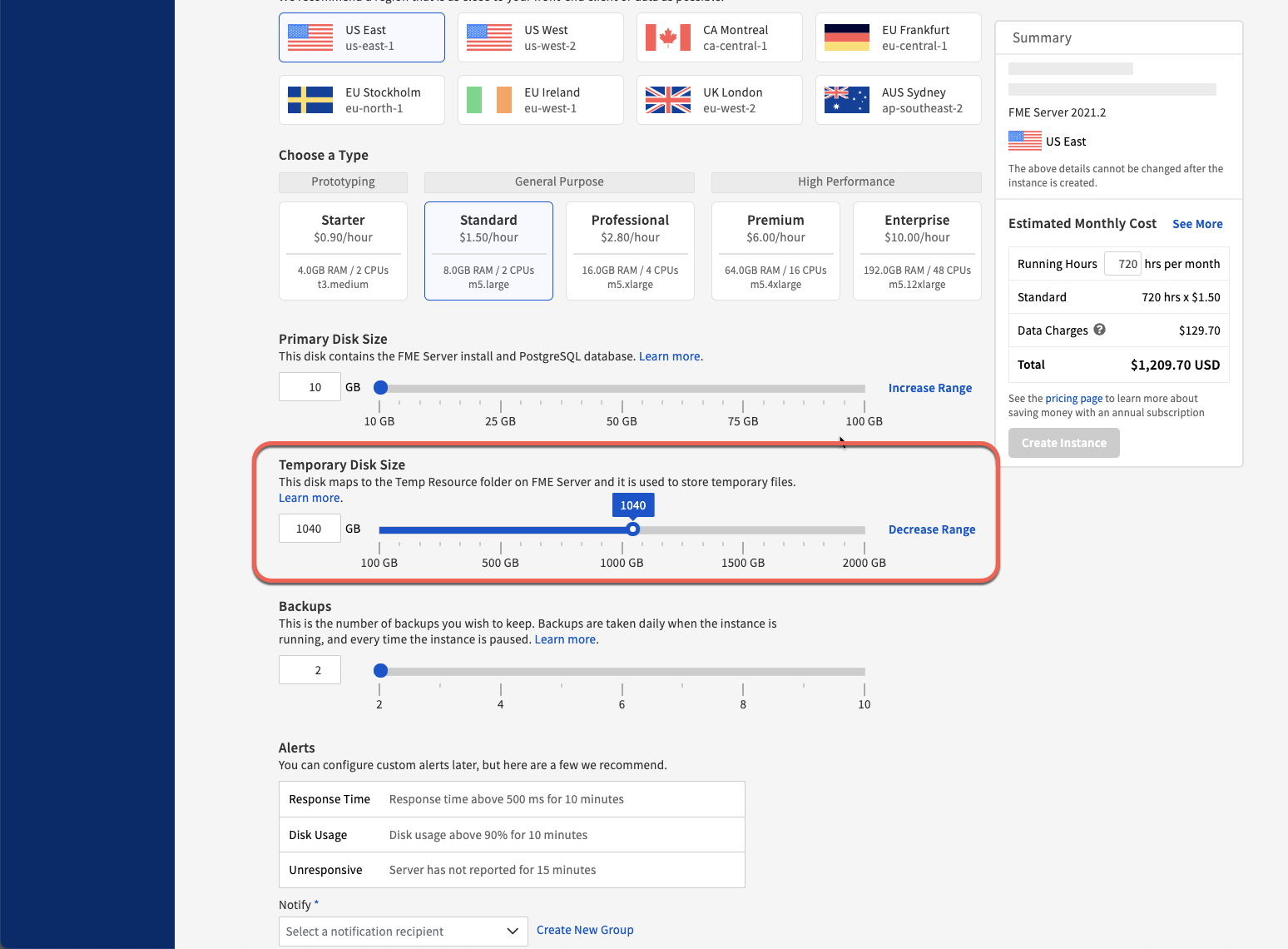The height and width of the screenshot is (949, 1288).
Task: Pick EU Stockholm eu-north-1 region
Action: click(362, 100)
